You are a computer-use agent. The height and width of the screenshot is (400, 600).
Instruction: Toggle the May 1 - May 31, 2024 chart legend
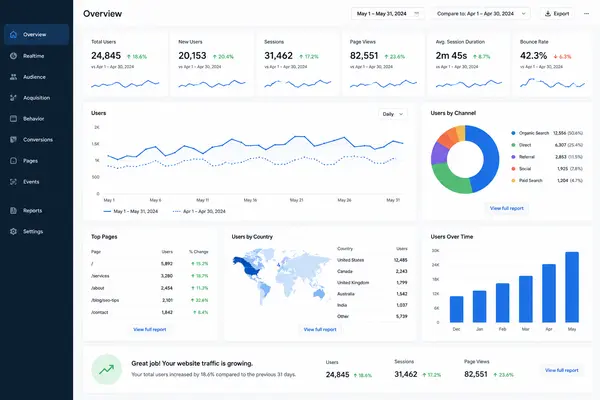point(130,211)
